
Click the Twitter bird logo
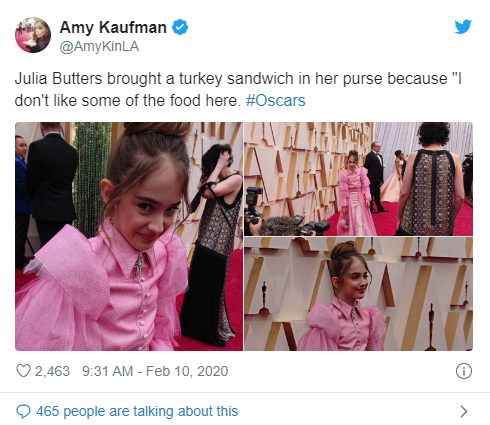[463, 27]
